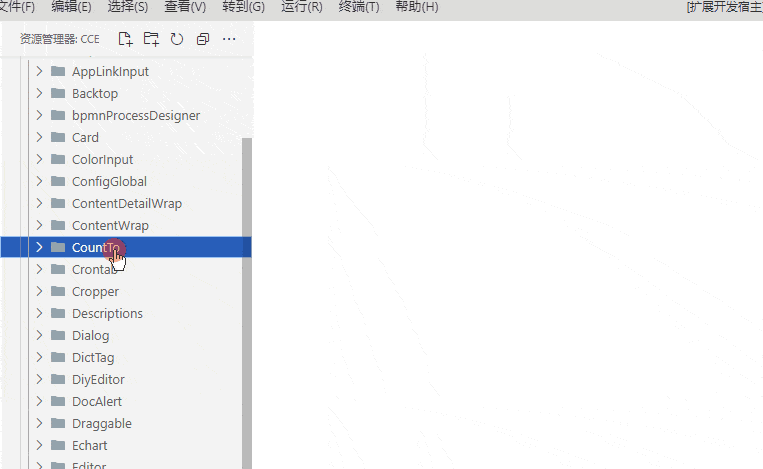Select the DiyEditor folder
This screenshot has height=469, width=763.
coord(98,379)
